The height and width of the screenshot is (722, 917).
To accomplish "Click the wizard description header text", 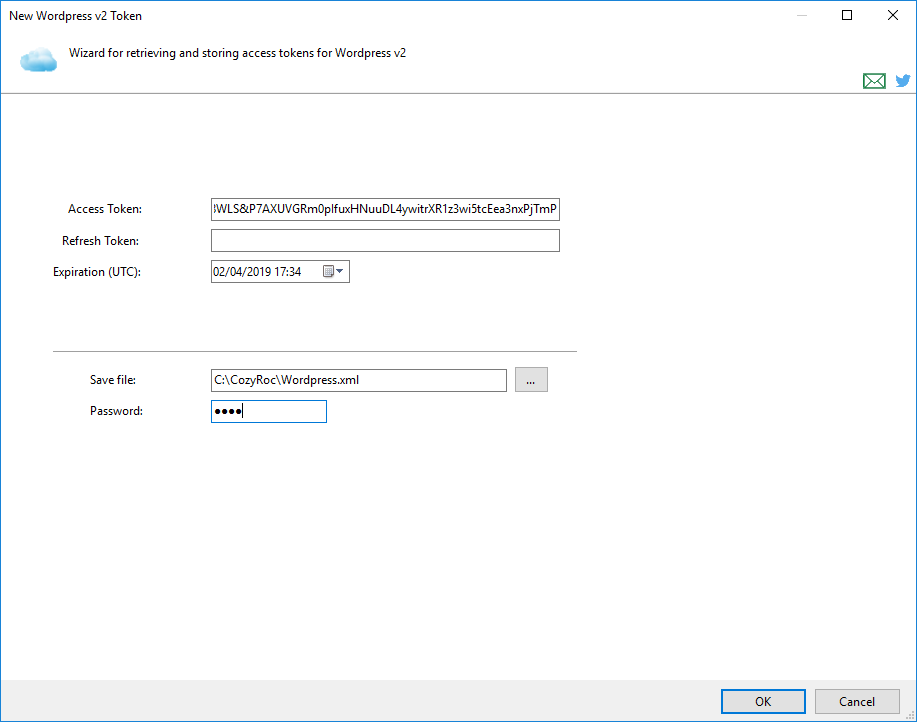I will tap(237, 53).
